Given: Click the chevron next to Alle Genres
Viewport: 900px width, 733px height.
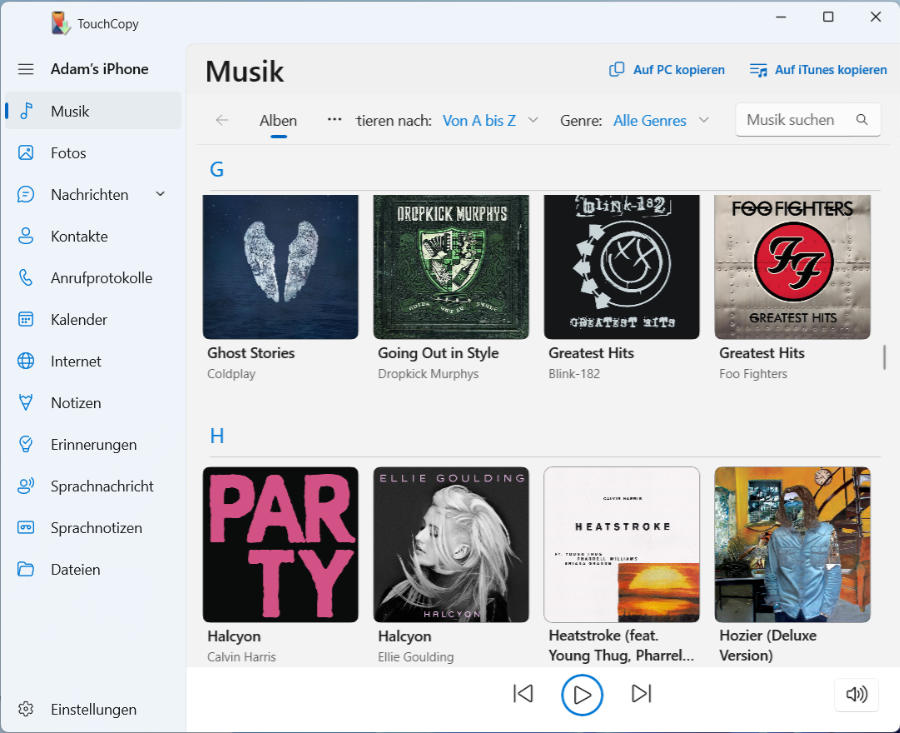Looking at the screenshot, I should [704, 120].
